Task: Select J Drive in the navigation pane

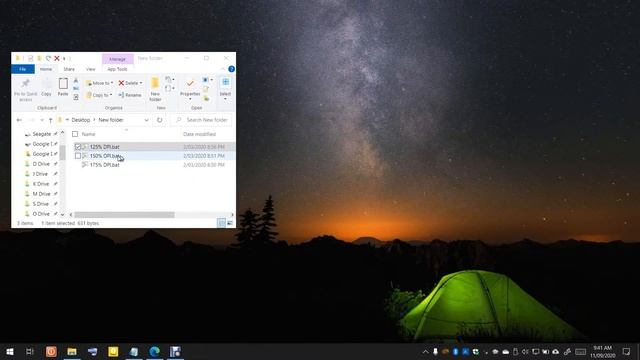Action: tap(40, 174)
